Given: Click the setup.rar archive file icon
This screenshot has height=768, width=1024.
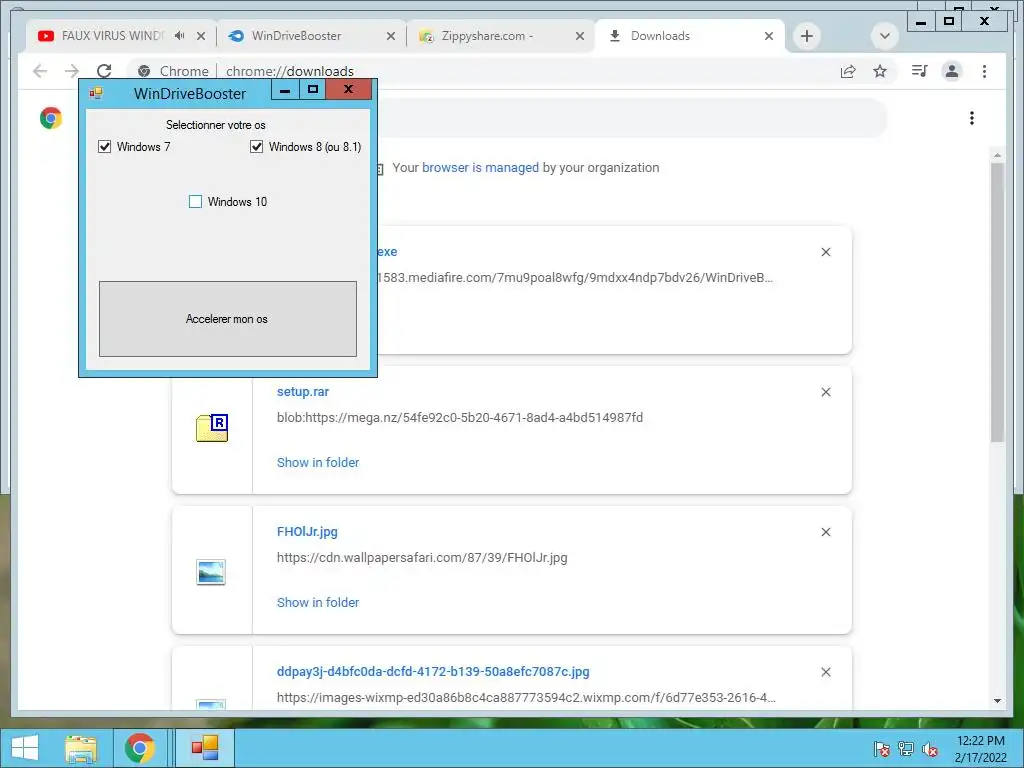Looking at the screenshot, I should pyautogui.click(x=212, y=428).
